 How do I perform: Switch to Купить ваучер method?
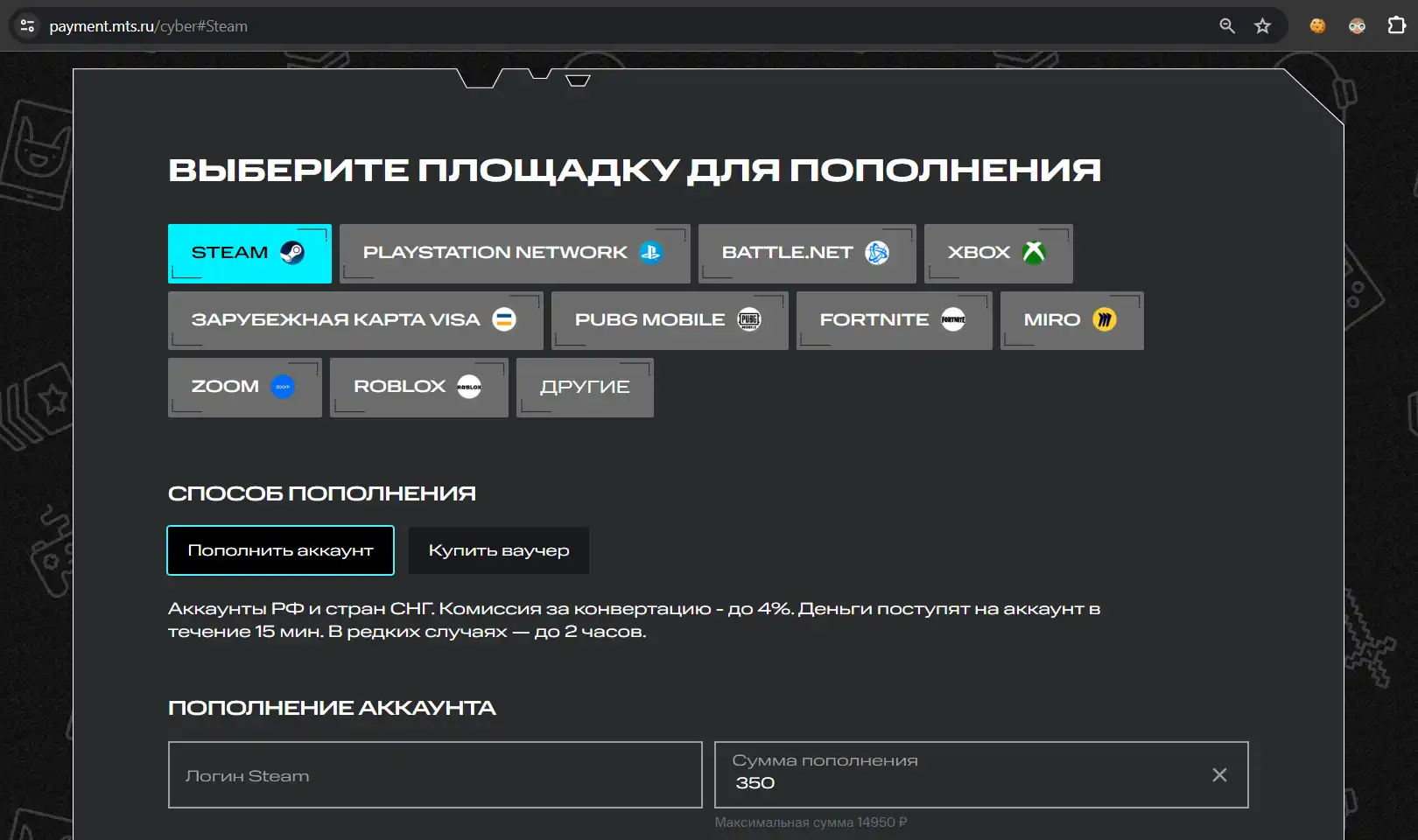tap(498, 550)
